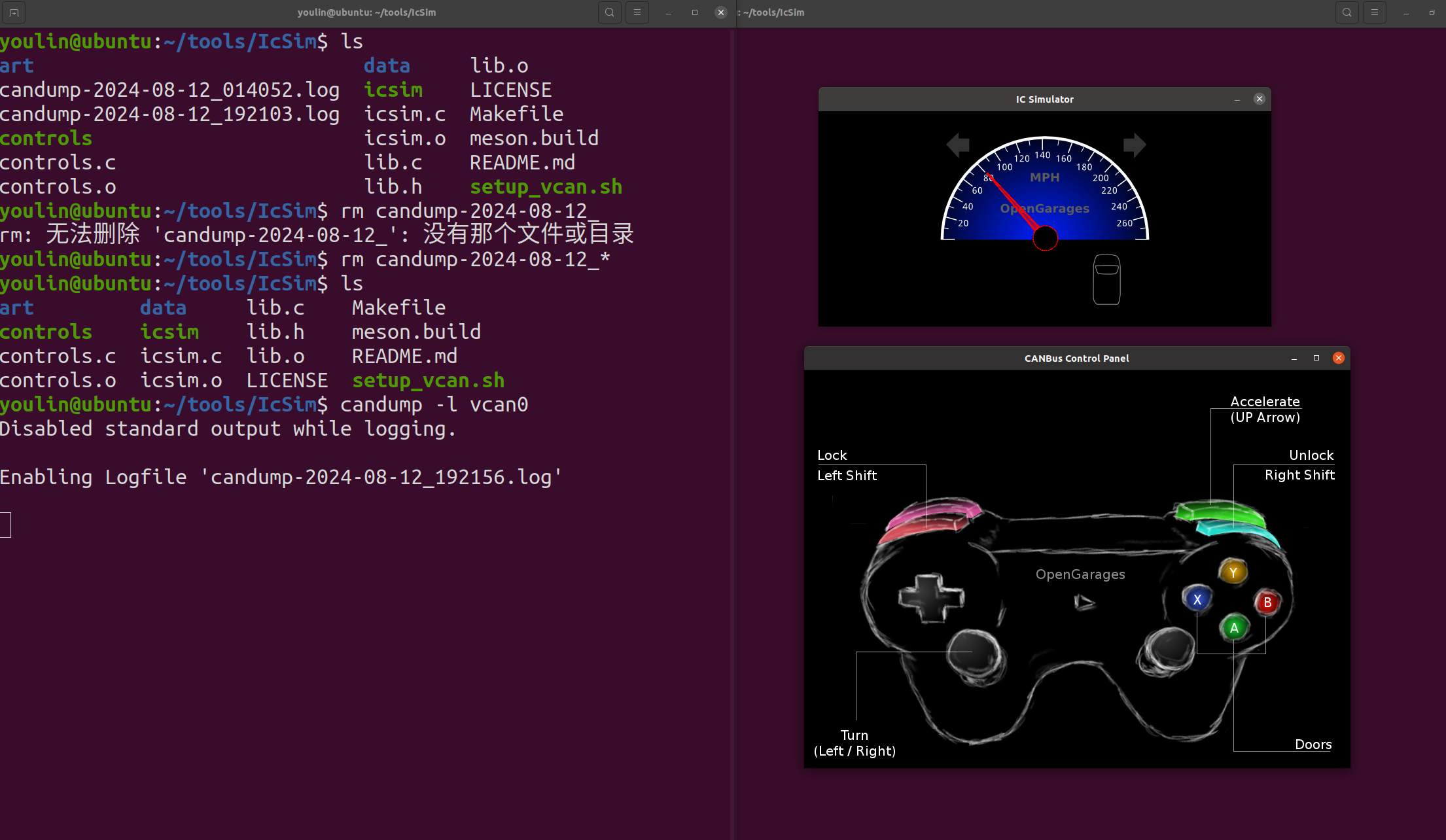
Task: Click the left turn signal arrow
Action: [958, 145]
